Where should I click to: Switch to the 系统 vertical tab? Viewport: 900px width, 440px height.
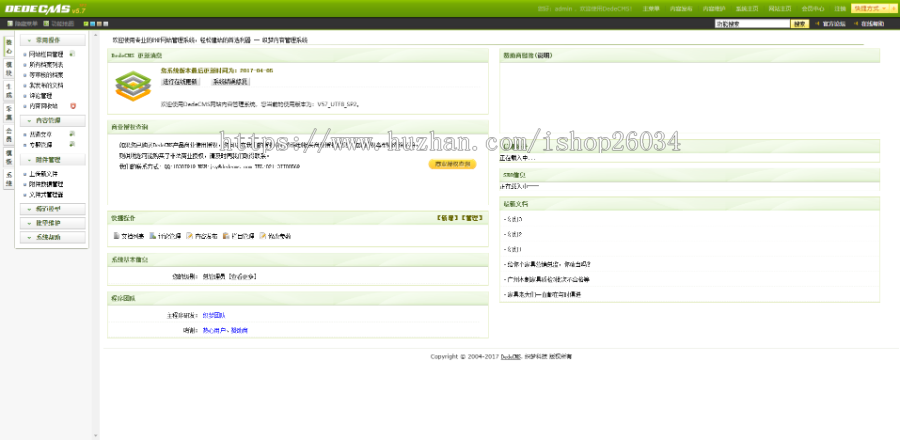coord(9,179)
